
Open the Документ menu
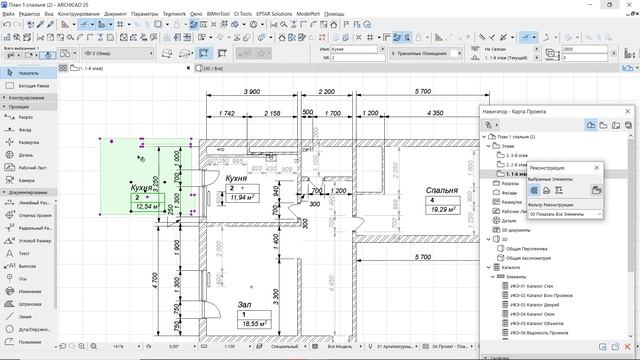coord(115,14)
